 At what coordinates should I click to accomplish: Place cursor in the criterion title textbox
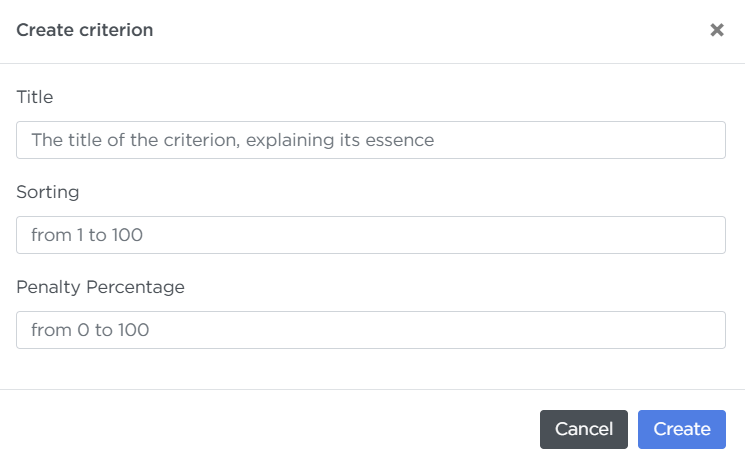point(370,140)
